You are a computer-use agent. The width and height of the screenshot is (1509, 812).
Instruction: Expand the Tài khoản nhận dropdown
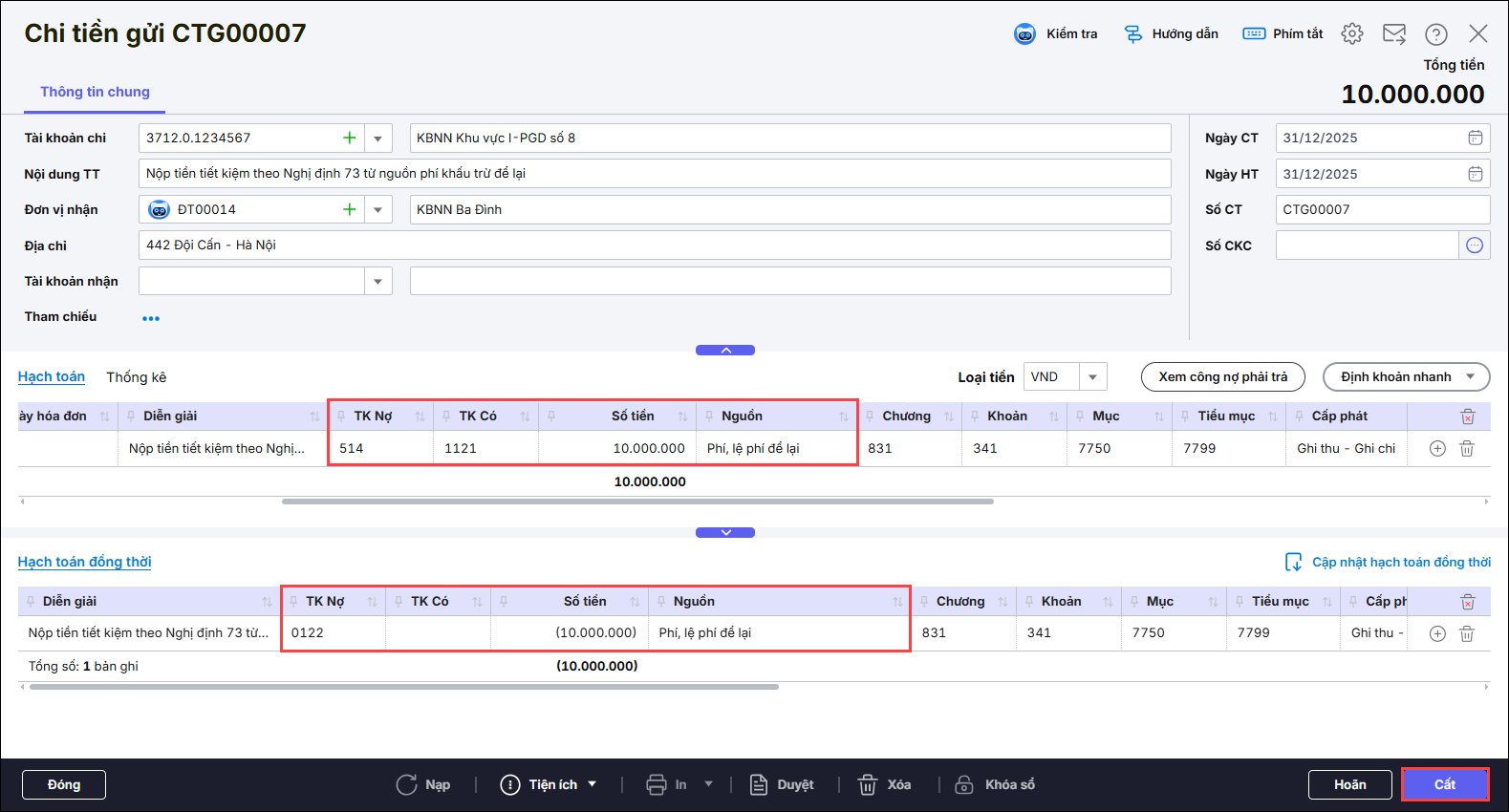tap(377, 281)
